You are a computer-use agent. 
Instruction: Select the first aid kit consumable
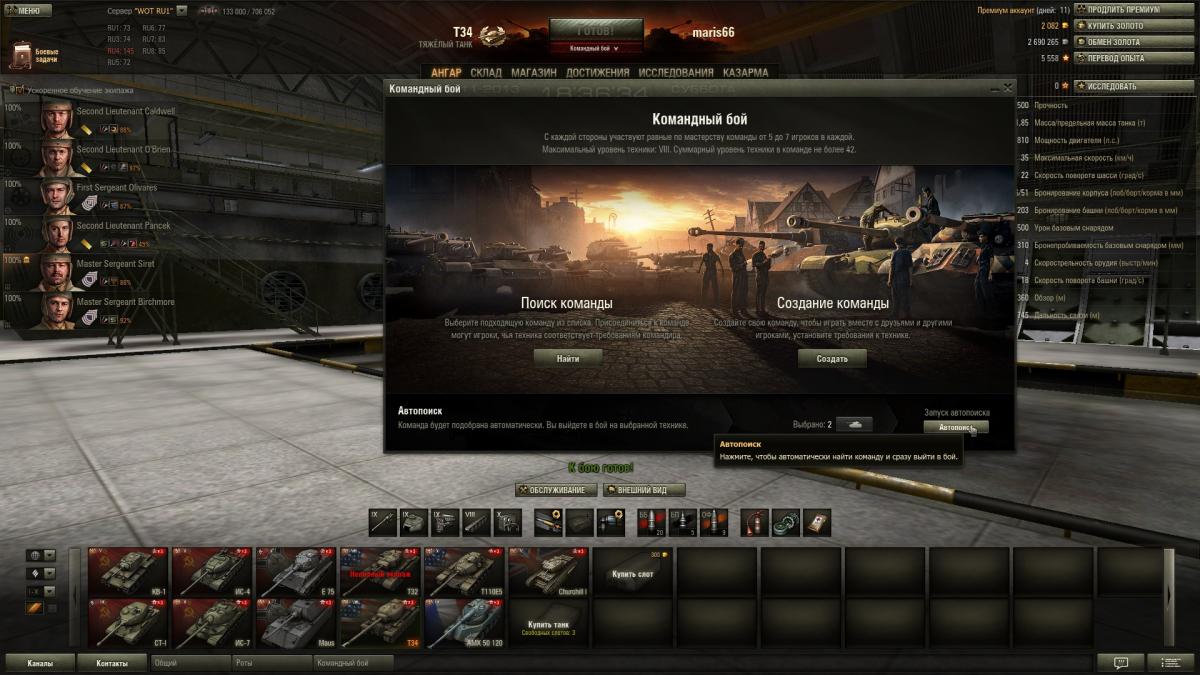817,523
